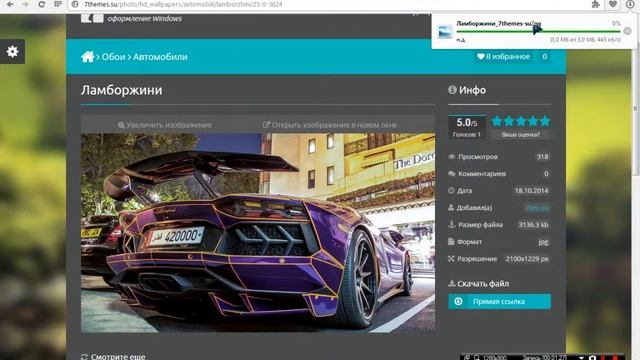
Task: Focus the address bar showing 7themes.su URL
Action: coord(327,4)
